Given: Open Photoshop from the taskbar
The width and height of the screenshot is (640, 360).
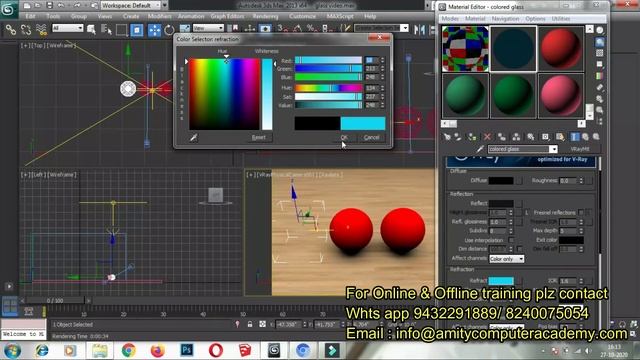Looking at the screenshot, I should tap(187, 350).
